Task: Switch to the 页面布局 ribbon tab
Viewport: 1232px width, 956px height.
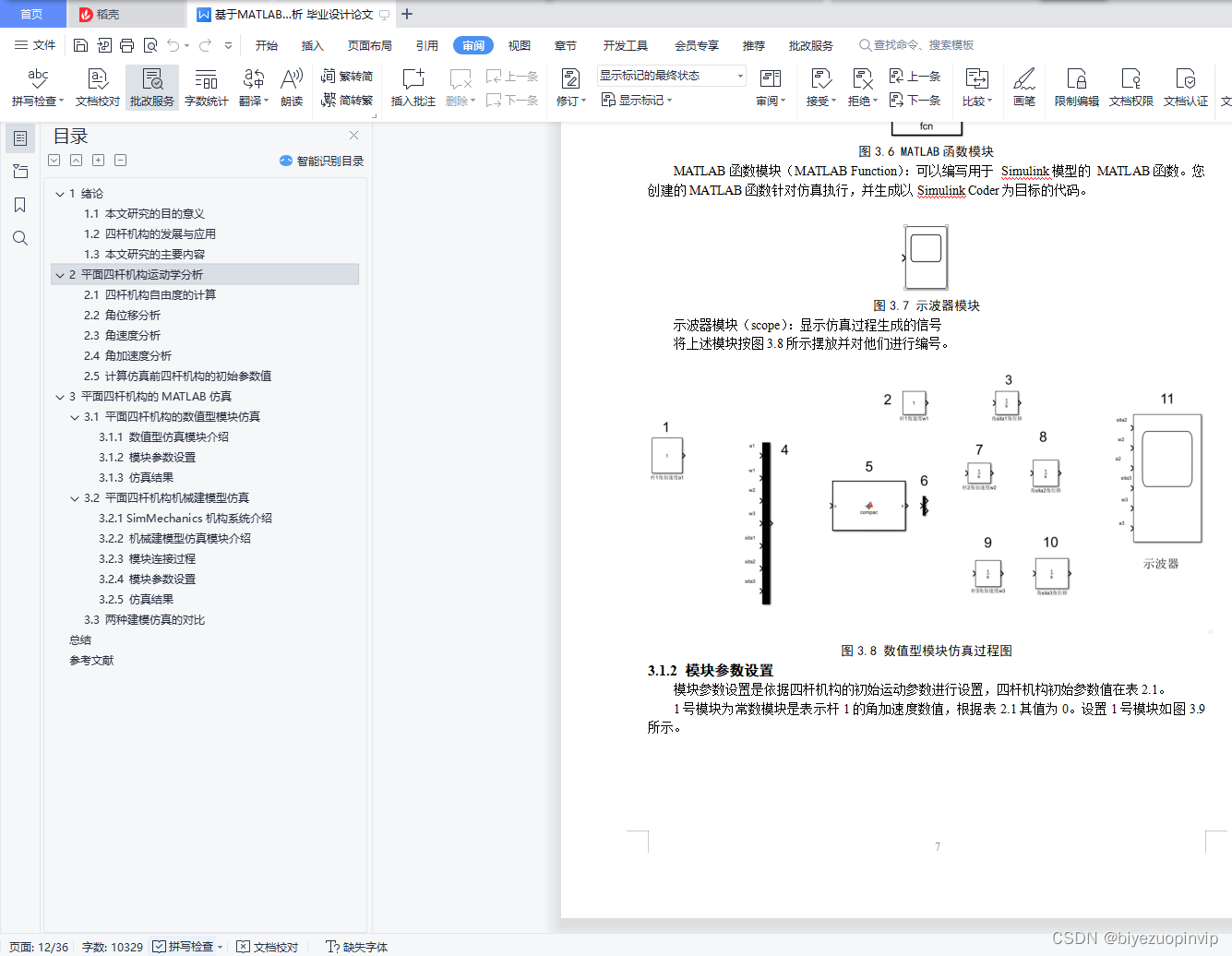Action: tap(370, 45)
